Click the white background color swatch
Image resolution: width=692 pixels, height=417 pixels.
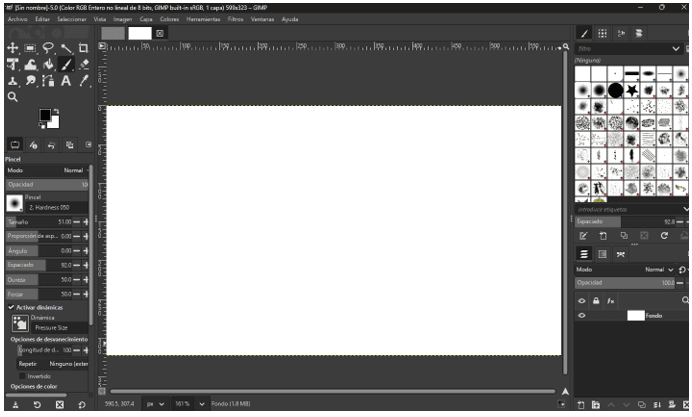(54, 124)
